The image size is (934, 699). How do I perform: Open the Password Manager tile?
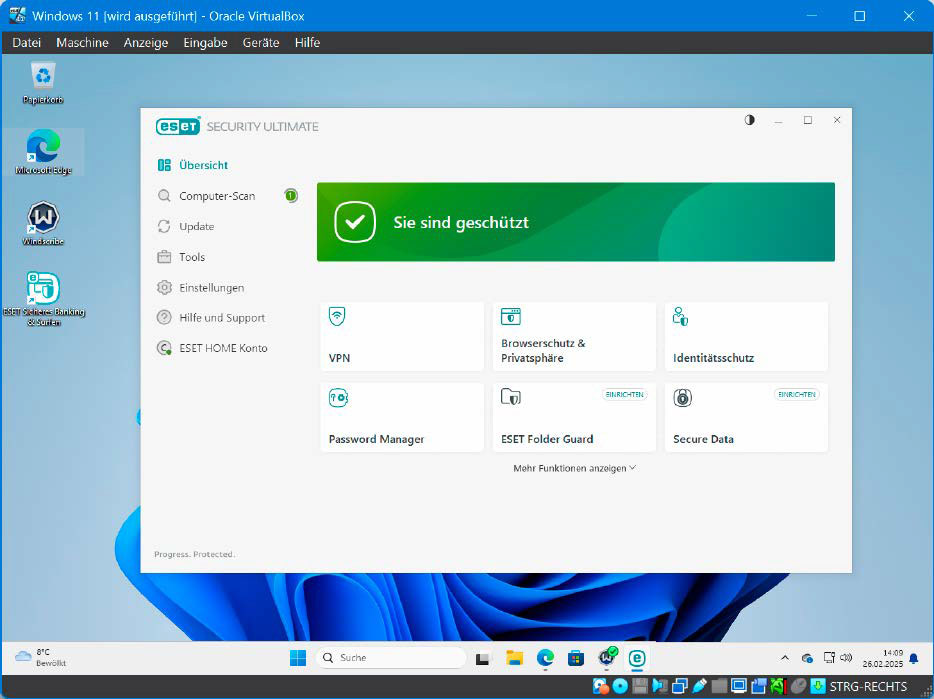click(401, 417)
